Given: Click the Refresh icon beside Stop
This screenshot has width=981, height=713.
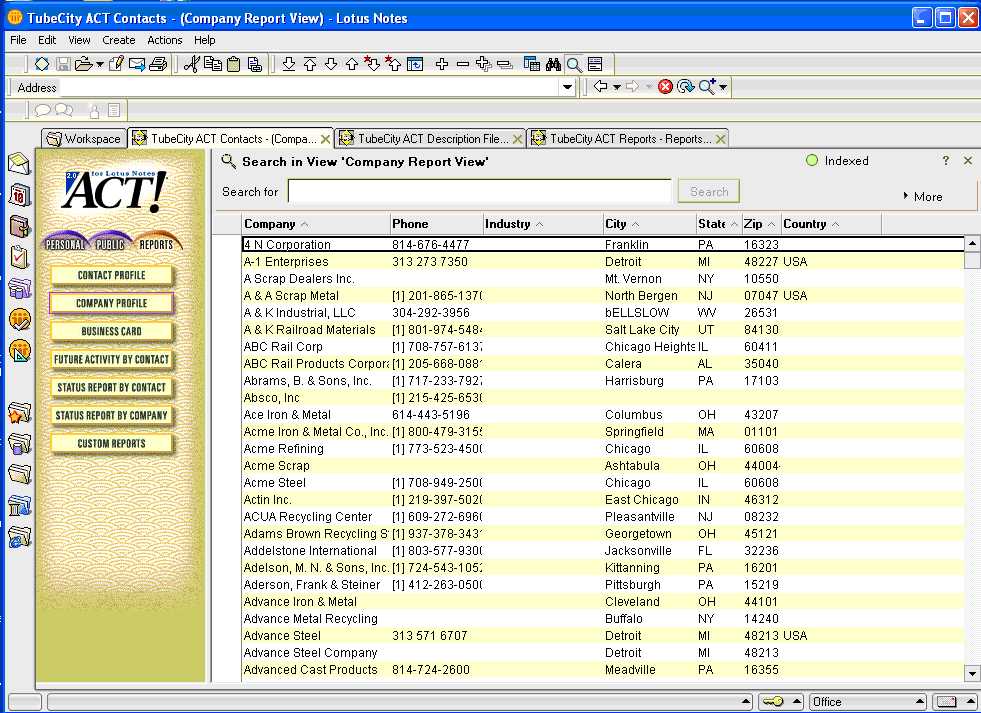Looking at the screenshot, I should click(686, 86).
